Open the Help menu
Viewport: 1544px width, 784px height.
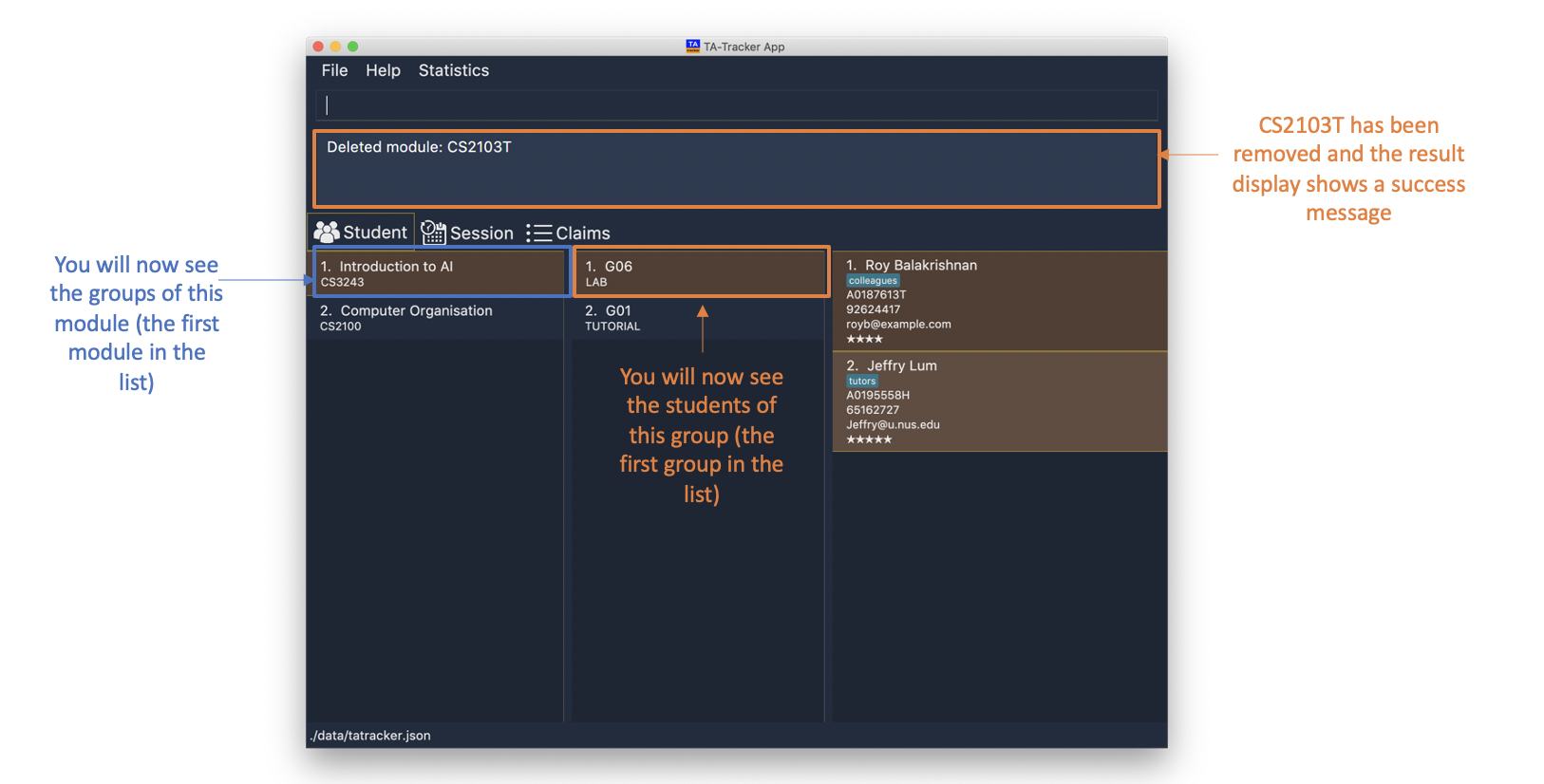[x=383, y=70]
